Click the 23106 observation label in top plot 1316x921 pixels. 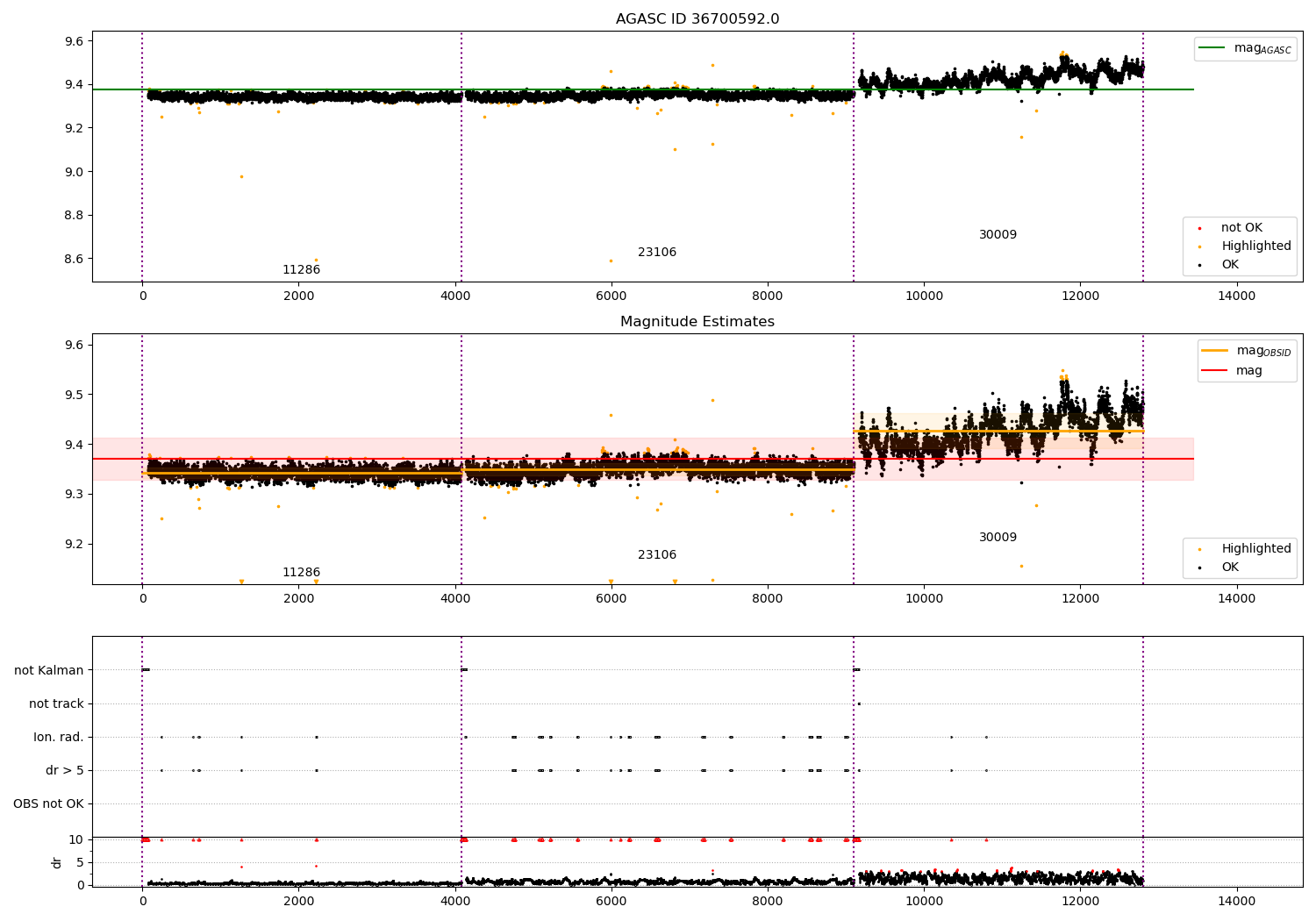(657, 253)
